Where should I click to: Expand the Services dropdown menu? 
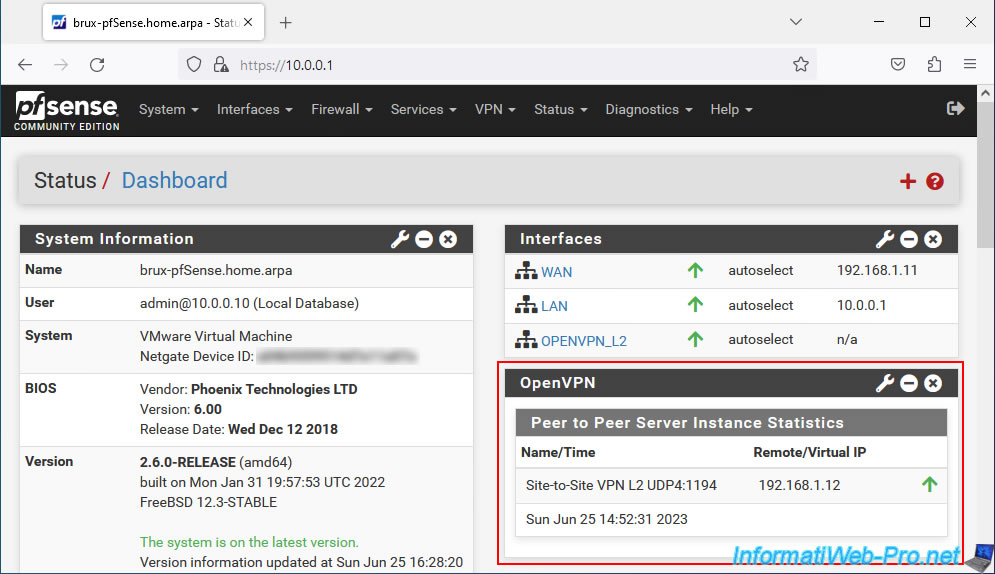tap(423, 110)
